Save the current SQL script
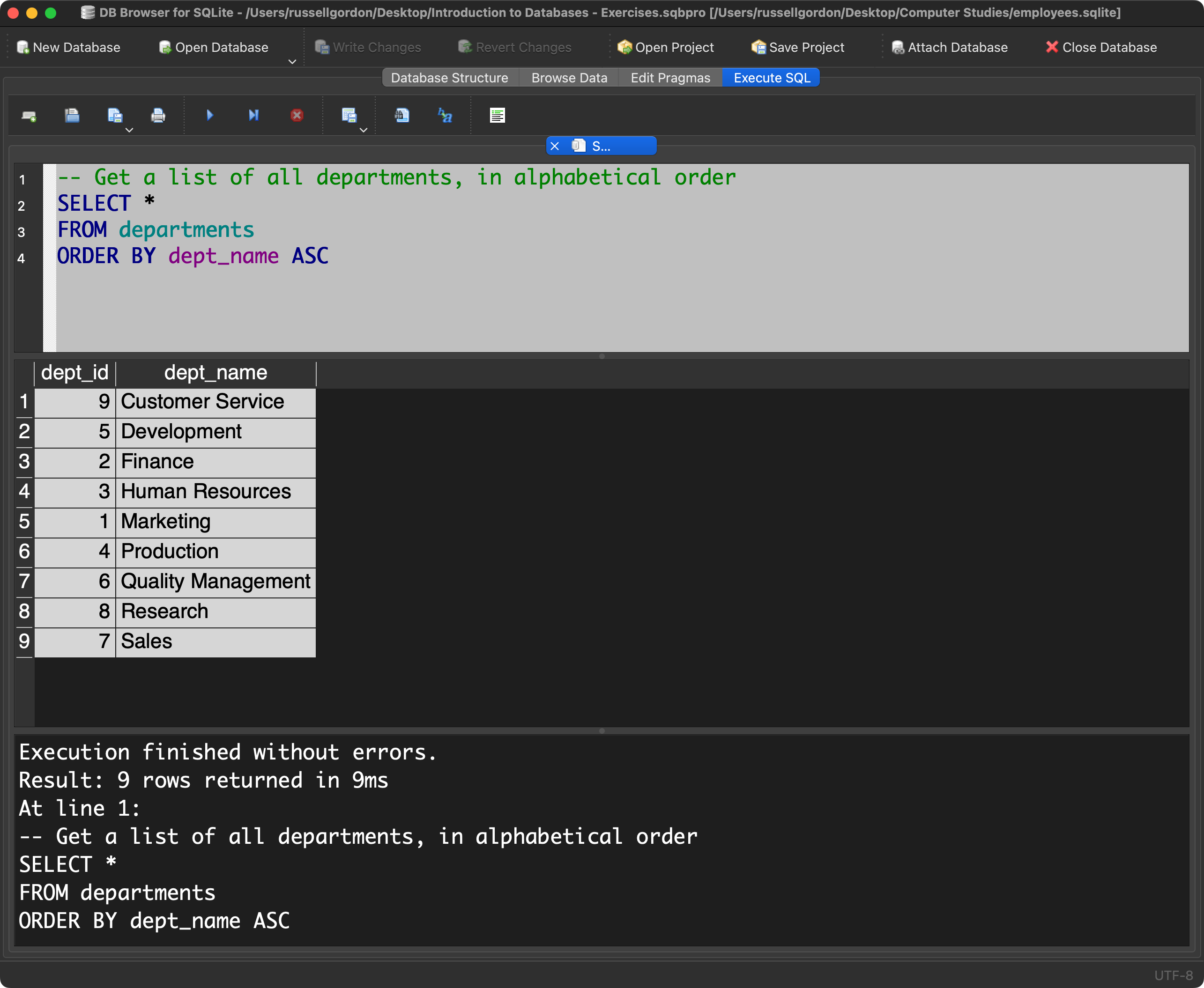This screenshot has height=988, width=1204. coord(114,116)
